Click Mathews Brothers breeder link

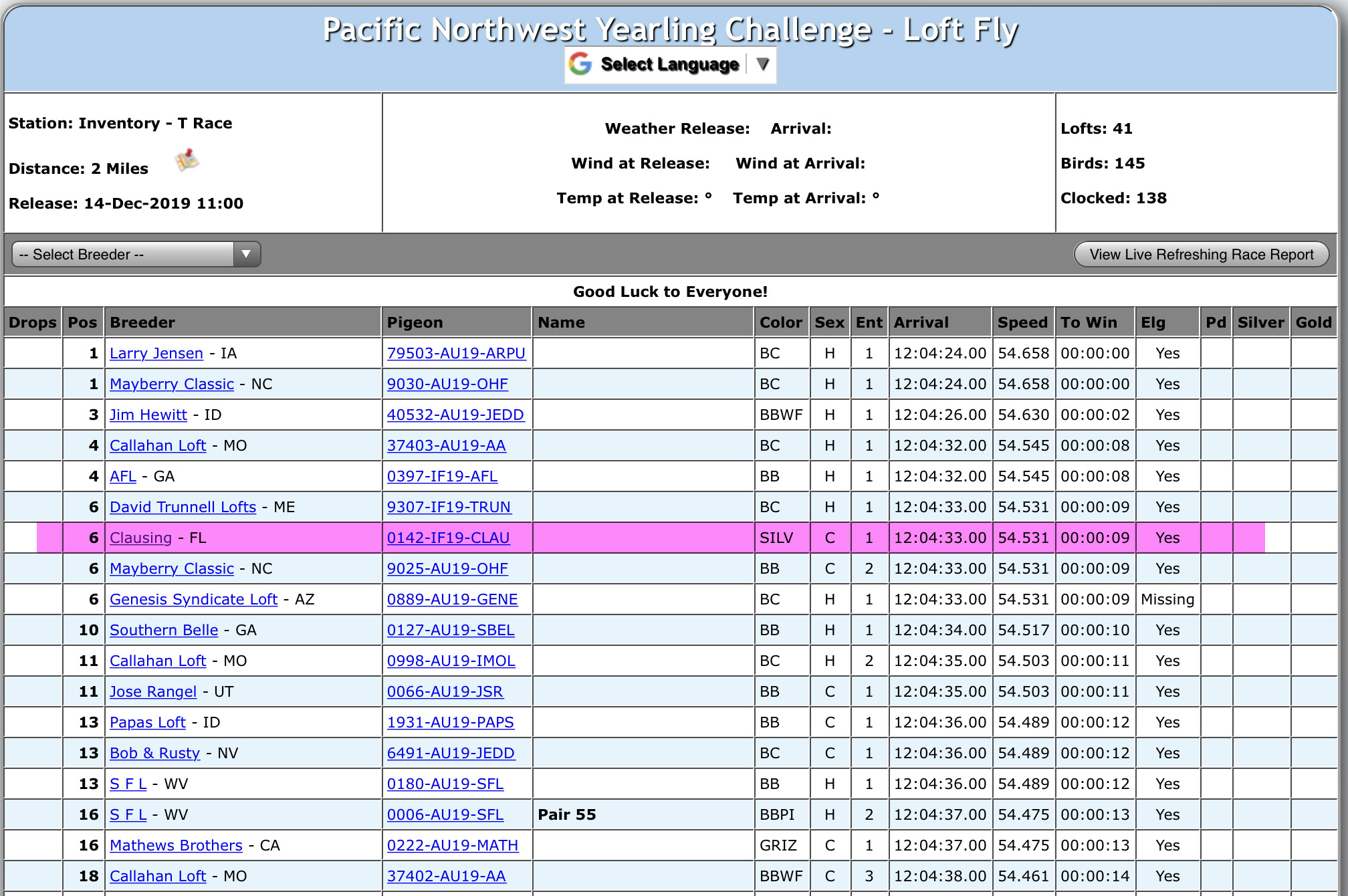(176, 845)
